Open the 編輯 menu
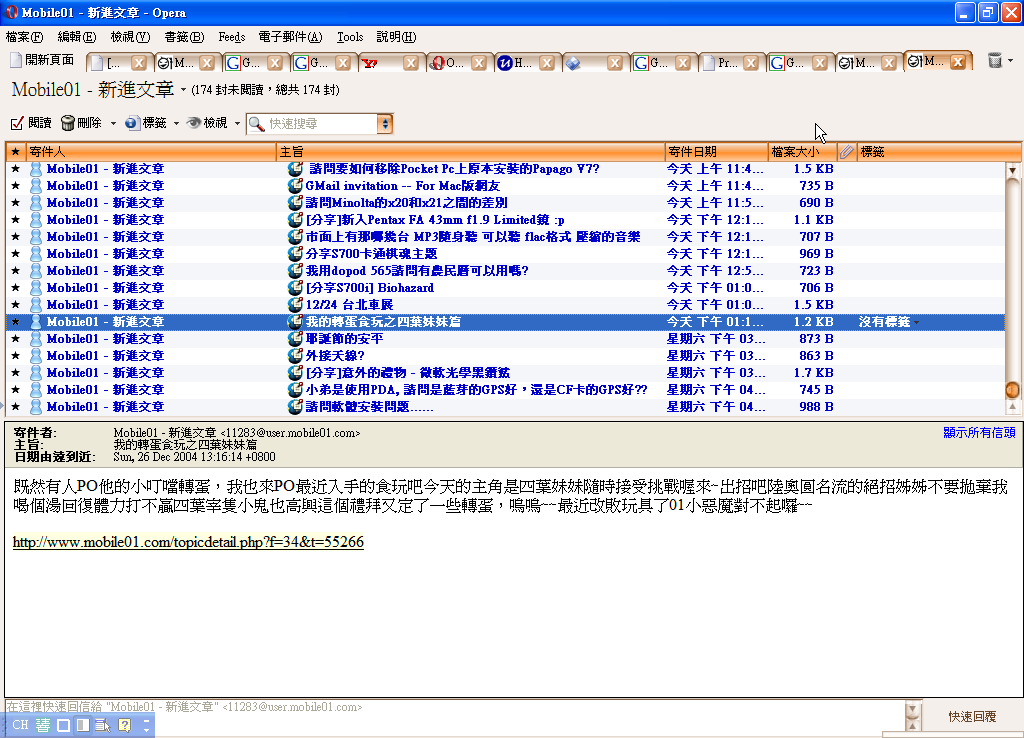The image size is (1024, 738). click(76, 37)
